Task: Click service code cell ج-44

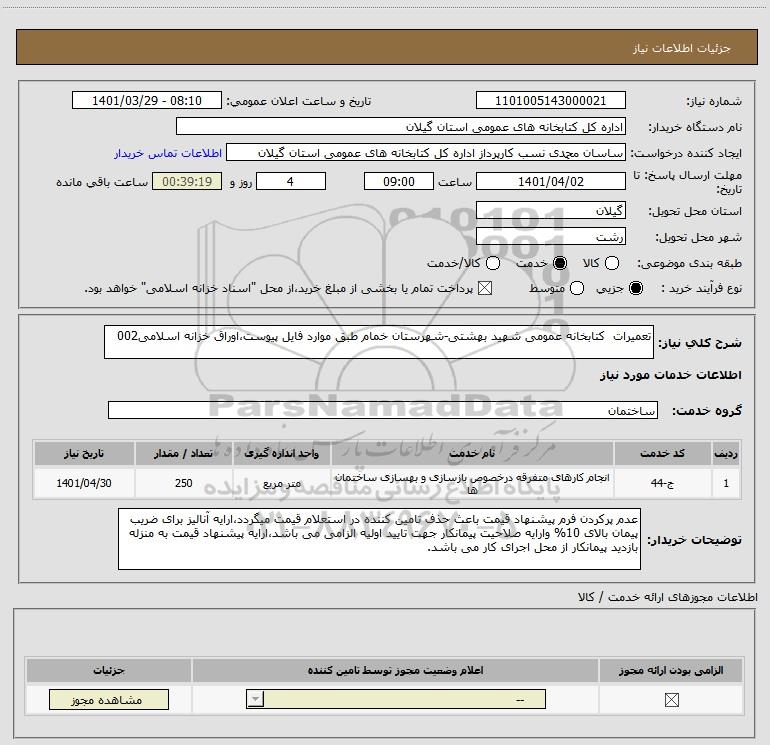Action: pos(662,483)
